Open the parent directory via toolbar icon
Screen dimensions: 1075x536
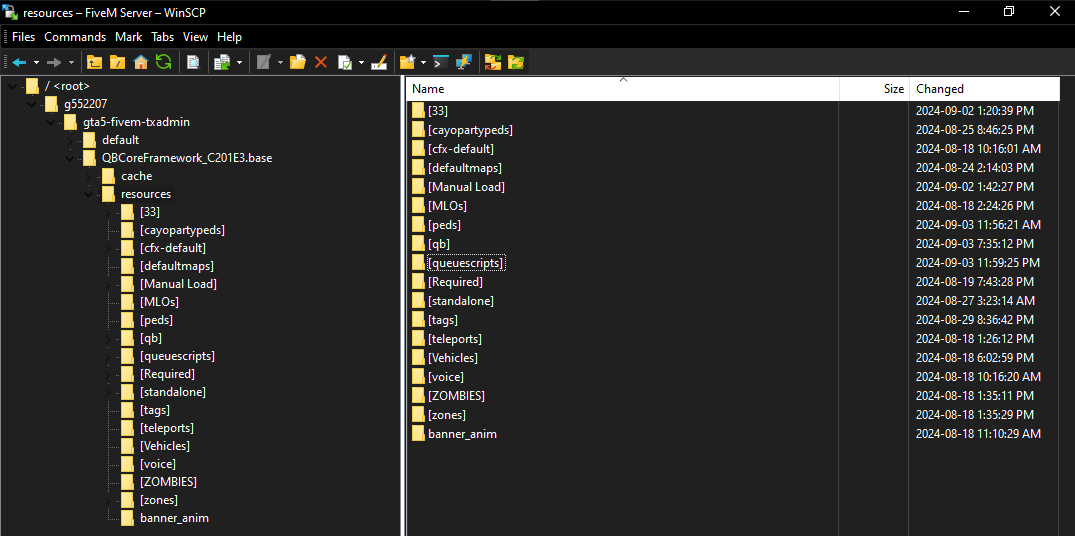tap(94, 62)
